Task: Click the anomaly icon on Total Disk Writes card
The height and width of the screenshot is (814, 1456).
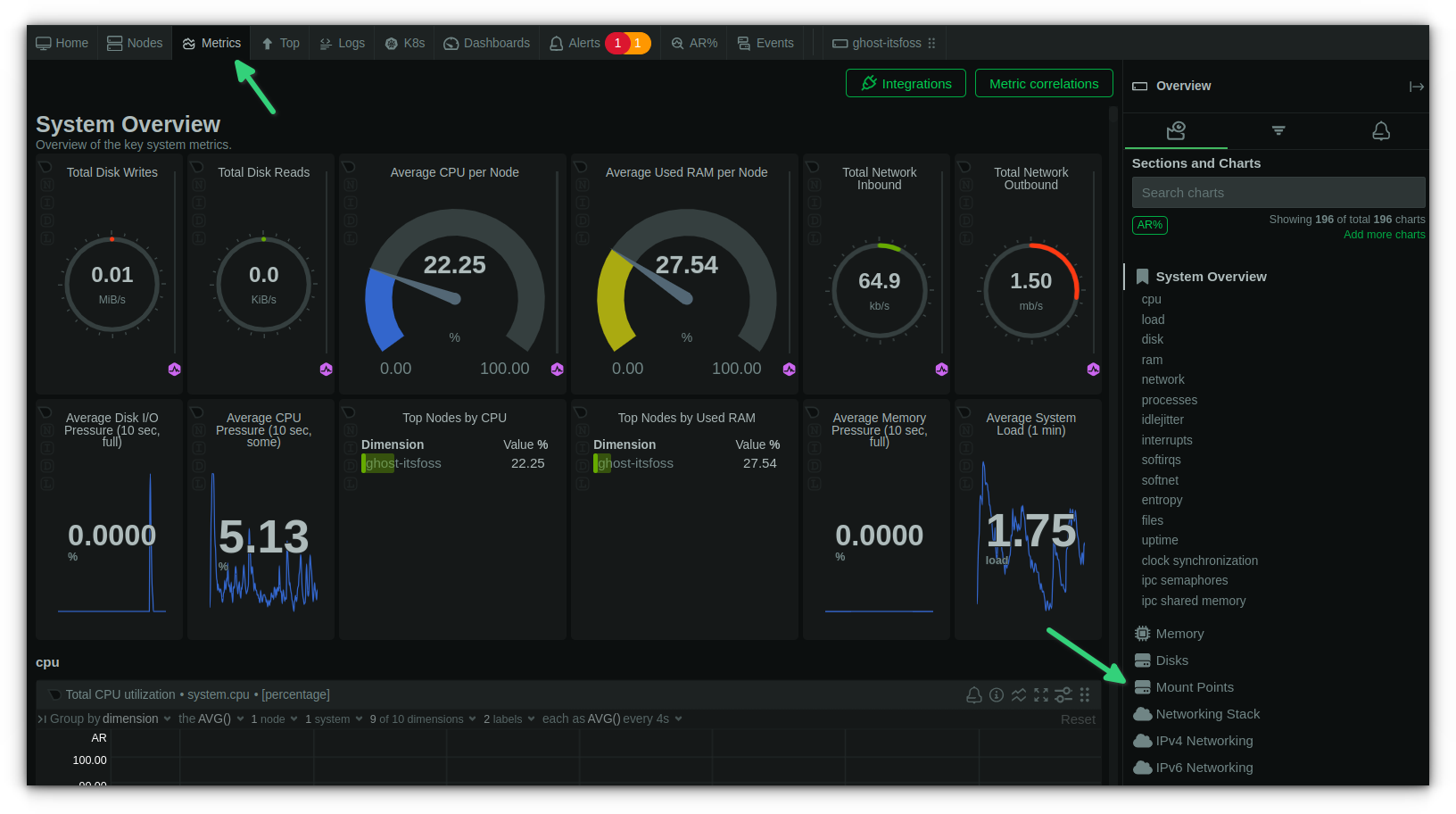Action: click(x=175, y=370)
